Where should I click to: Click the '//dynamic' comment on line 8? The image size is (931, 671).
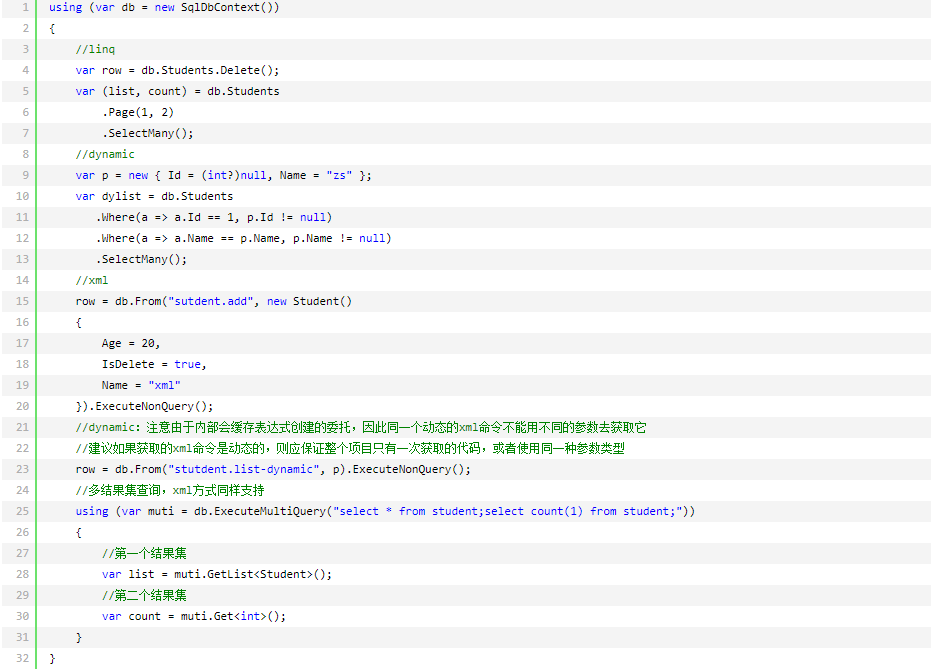click(105, 154)
